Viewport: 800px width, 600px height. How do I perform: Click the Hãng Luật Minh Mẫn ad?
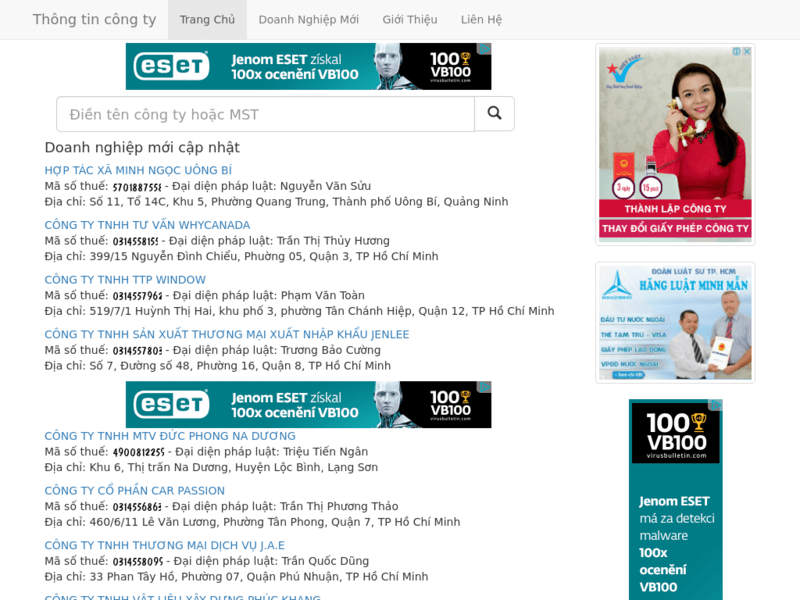pyautogui.click(x=675, y=322)
